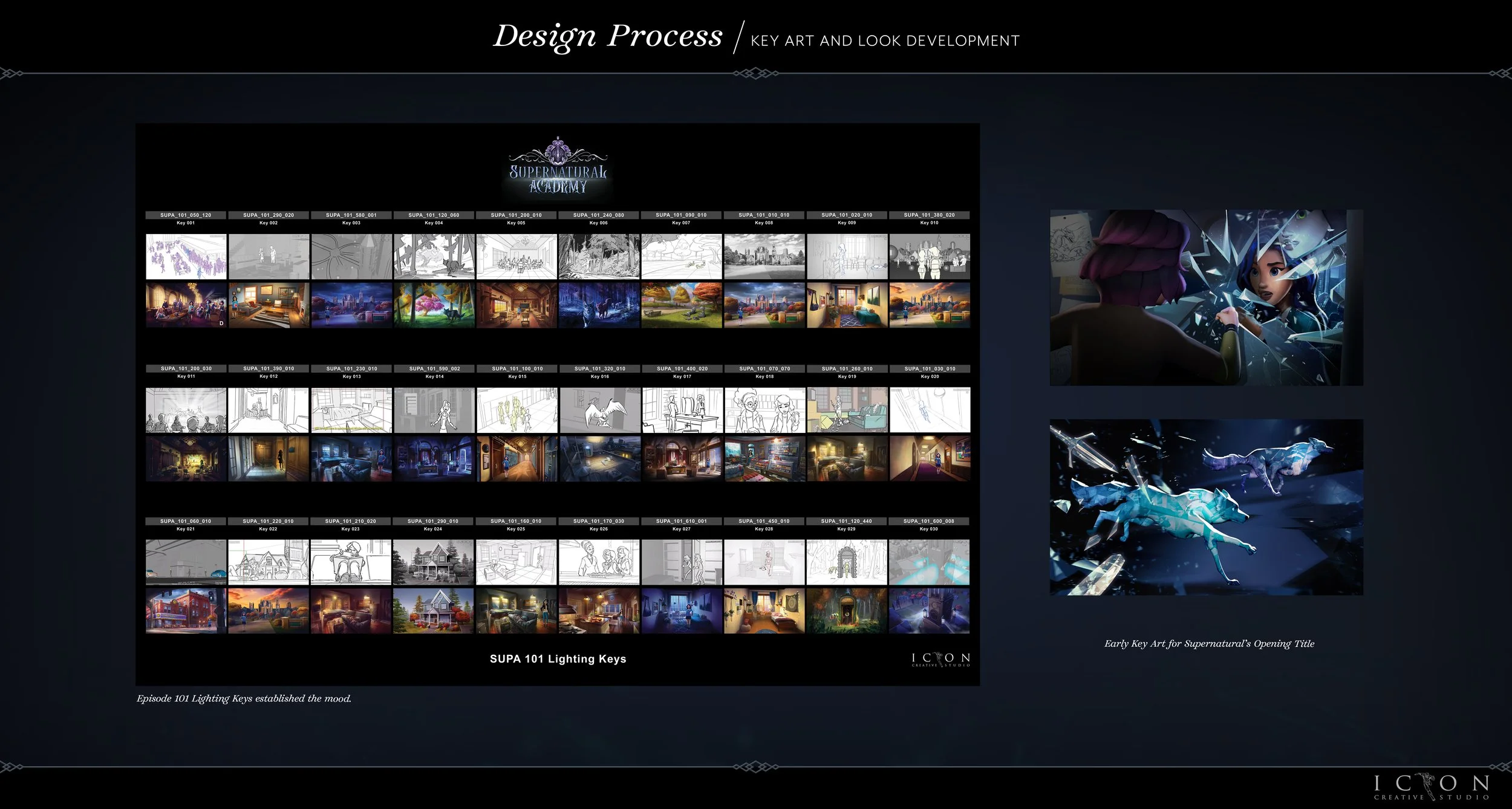The image size is (1512, 809).
Task: Open the Key 008 castle sketch thumbnail
Action: [764, 257]
